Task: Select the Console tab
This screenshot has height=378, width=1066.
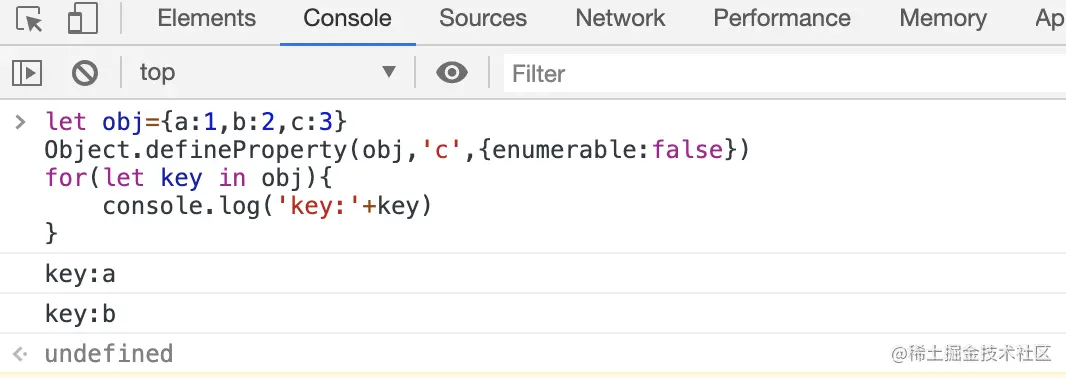Action: pyautogui.click(x=347, y=18)
